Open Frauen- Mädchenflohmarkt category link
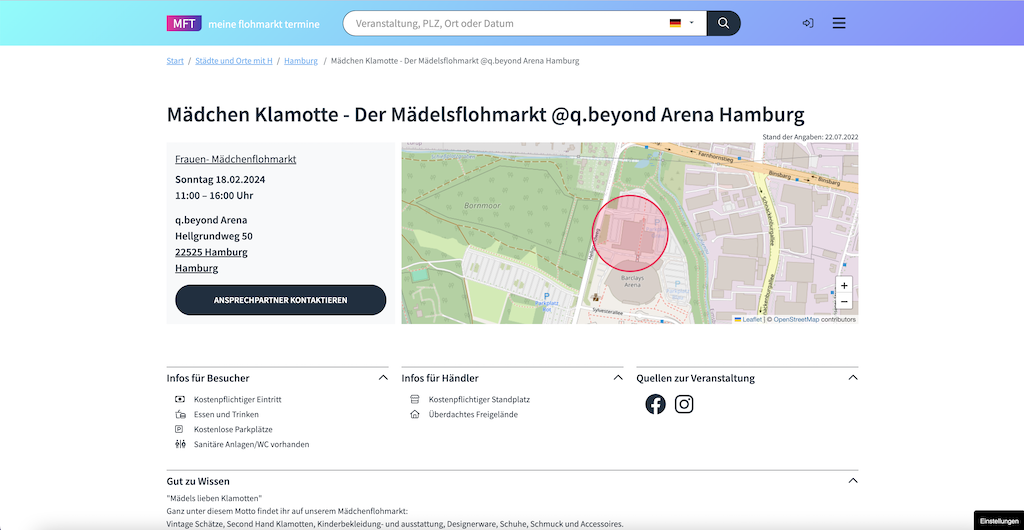The height and width of the screenshot is (530, 1024). tap(236, 159)
